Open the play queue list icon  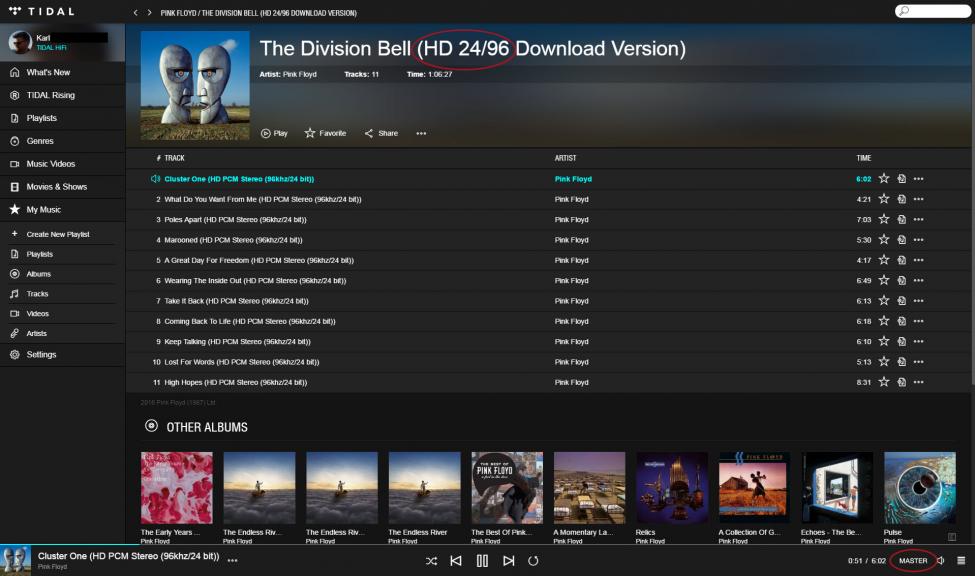pyautogui.click(x=961, y=561)
